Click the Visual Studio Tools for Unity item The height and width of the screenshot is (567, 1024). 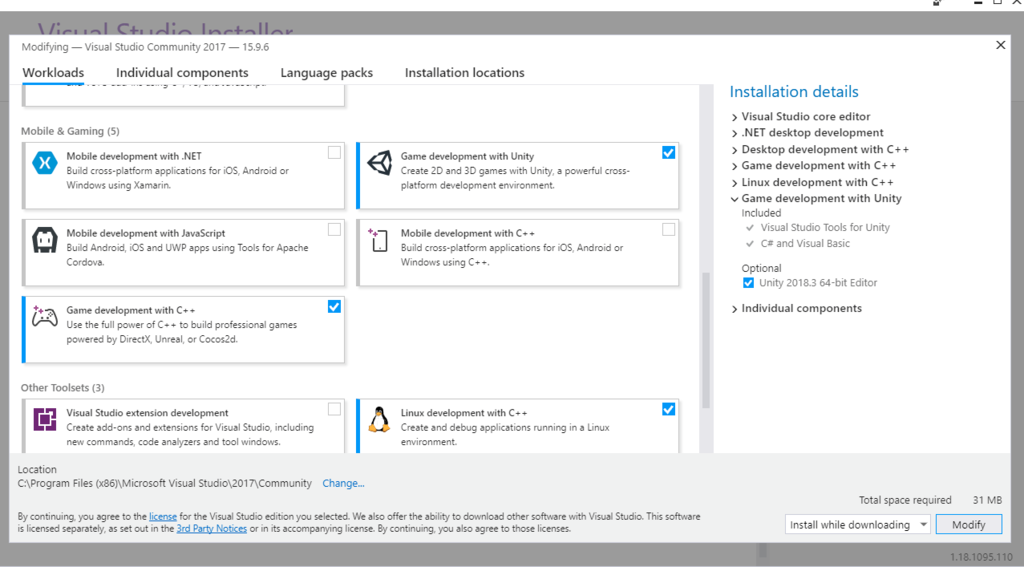point(825,227)
